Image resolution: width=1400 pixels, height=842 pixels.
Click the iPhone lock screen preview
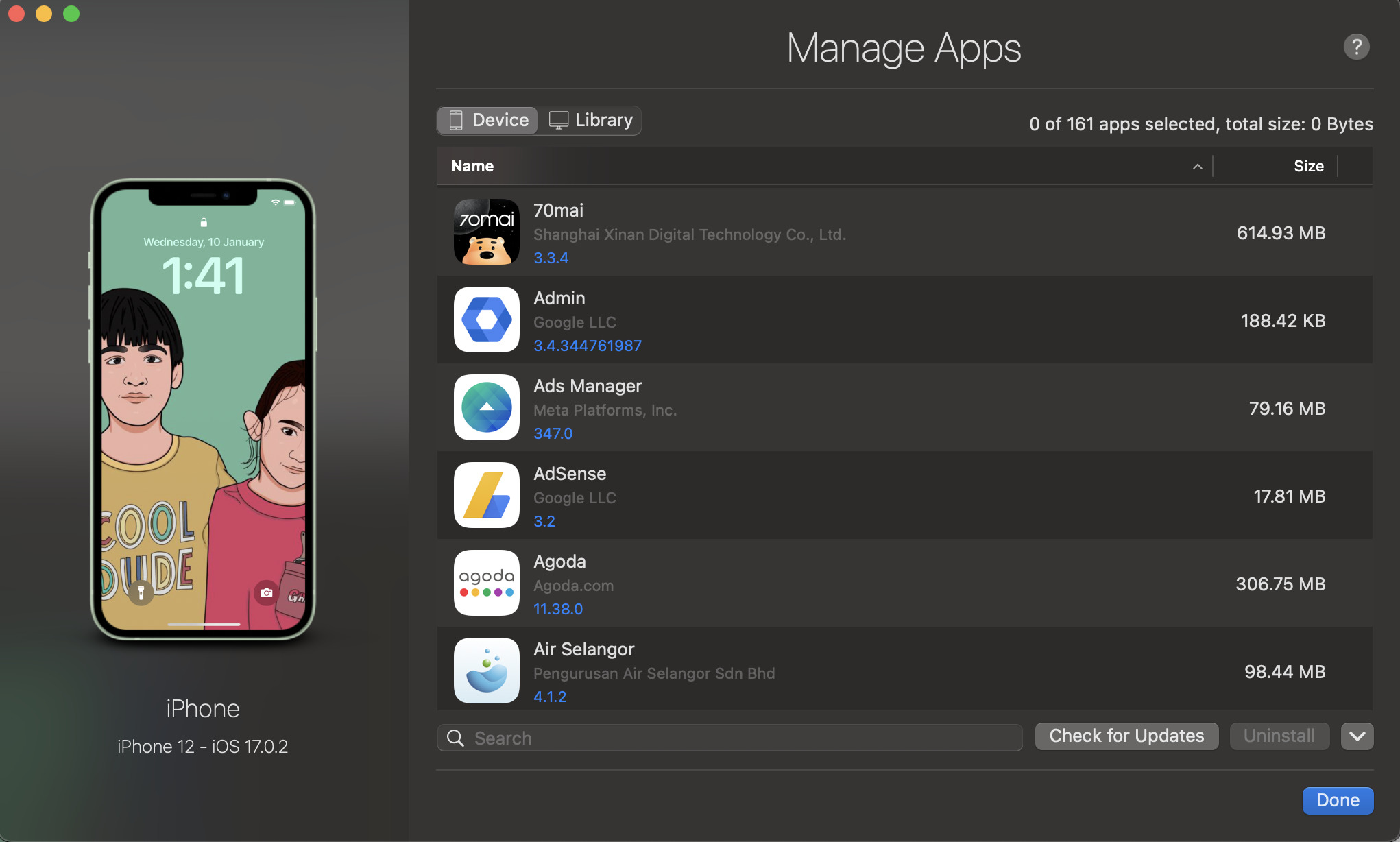(x=203, y=409)
